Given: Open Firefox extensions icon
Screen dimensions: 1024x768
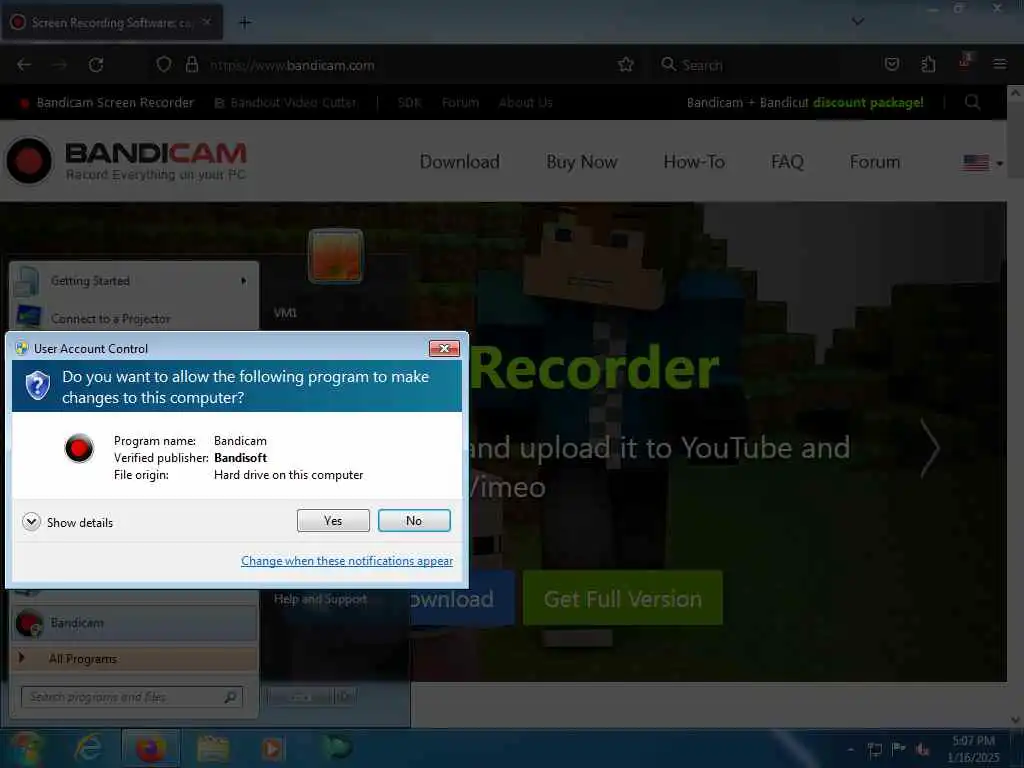Looking at the screenshot, I should [x=928, y=65].
